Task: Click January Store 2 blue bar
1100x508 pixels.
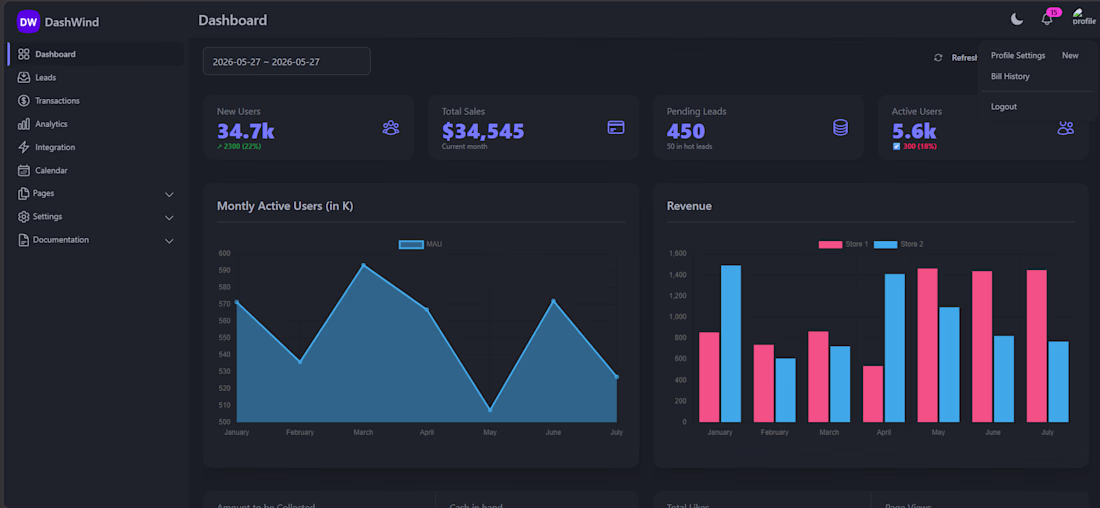Action: (731, 344)
